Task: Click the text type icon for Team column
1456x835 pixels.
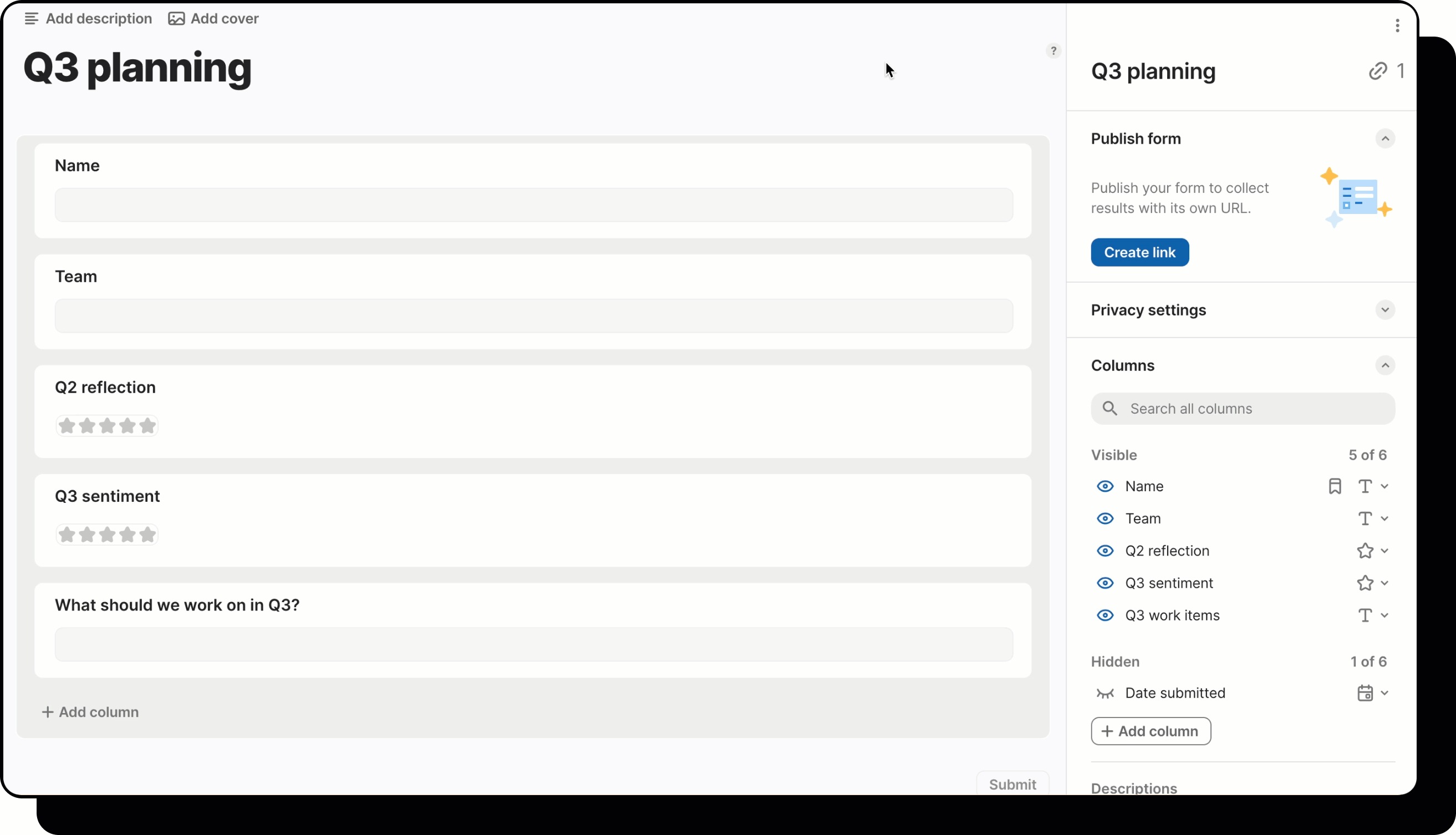Action: (x=1365, y=518)
